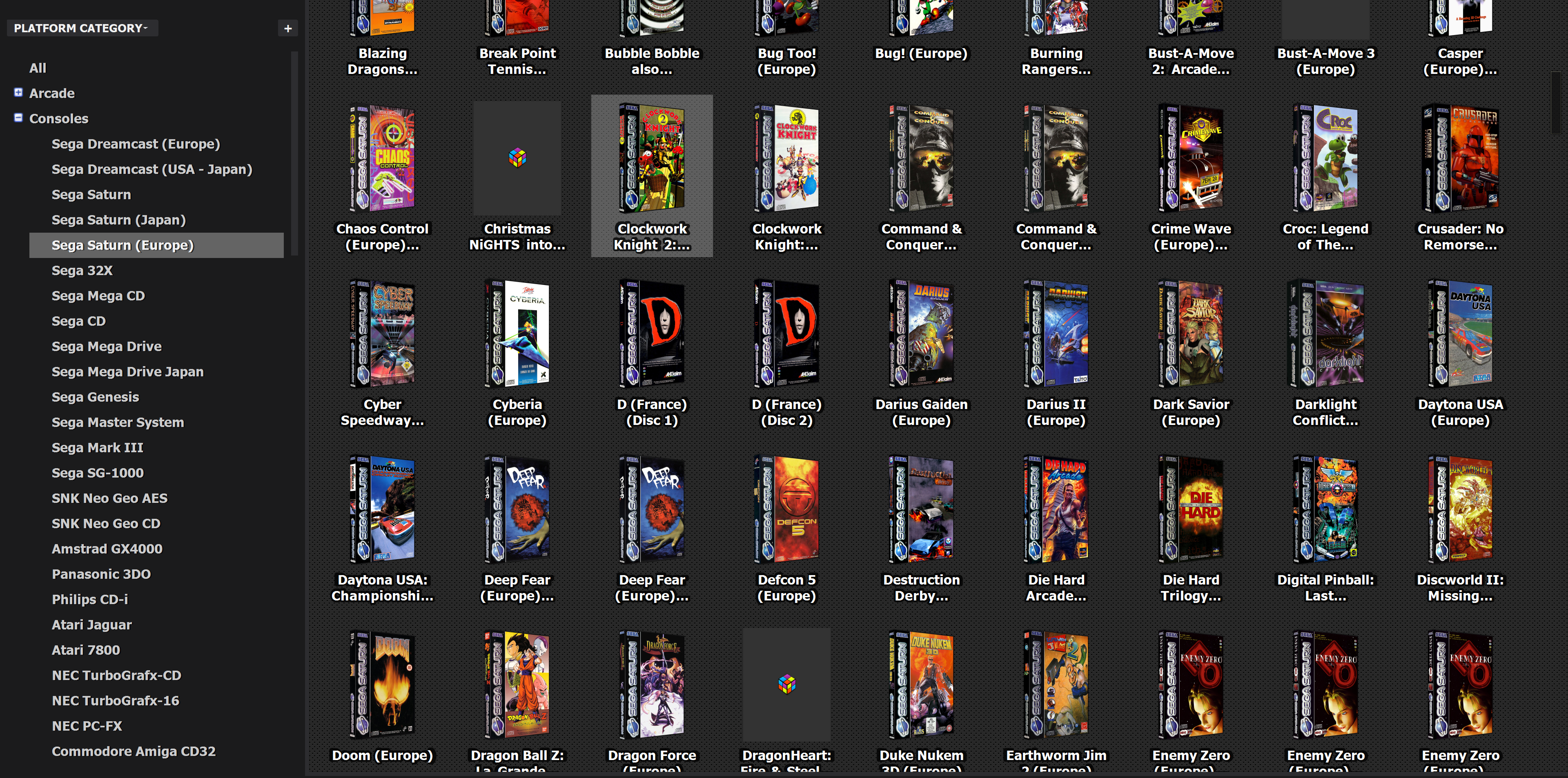Select Sega Saturn platform

coord(91,195)
